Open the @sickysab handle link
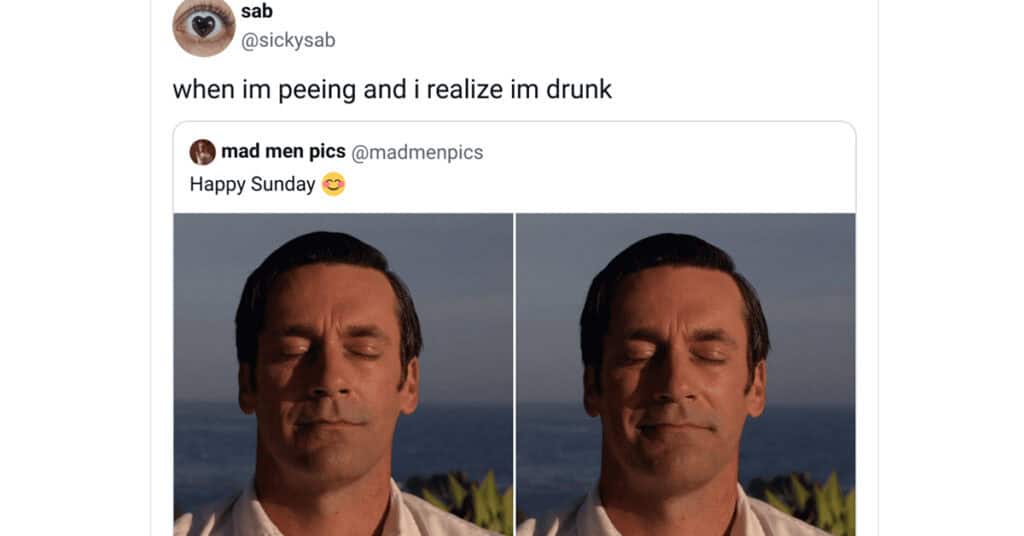Screen dimensions: 1024x536 tap(288, 40)
